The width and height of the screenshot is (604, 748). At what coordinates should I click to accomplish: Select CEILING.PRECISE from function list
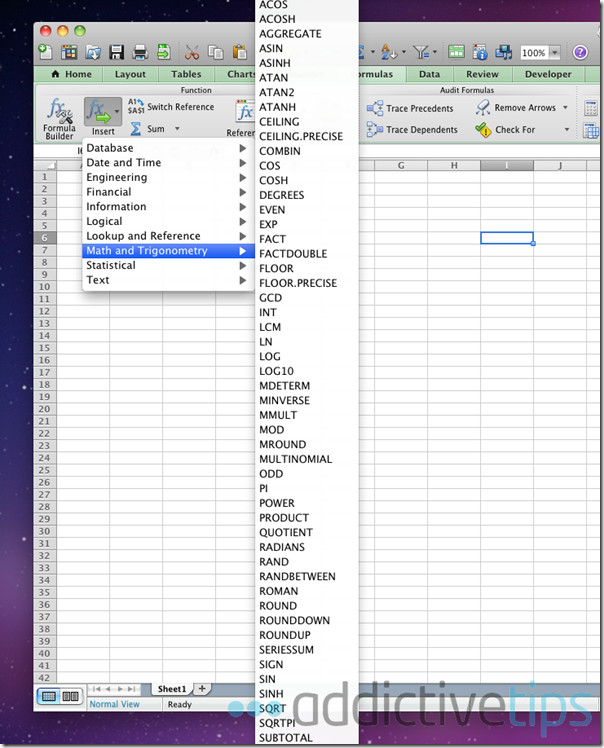307,136
